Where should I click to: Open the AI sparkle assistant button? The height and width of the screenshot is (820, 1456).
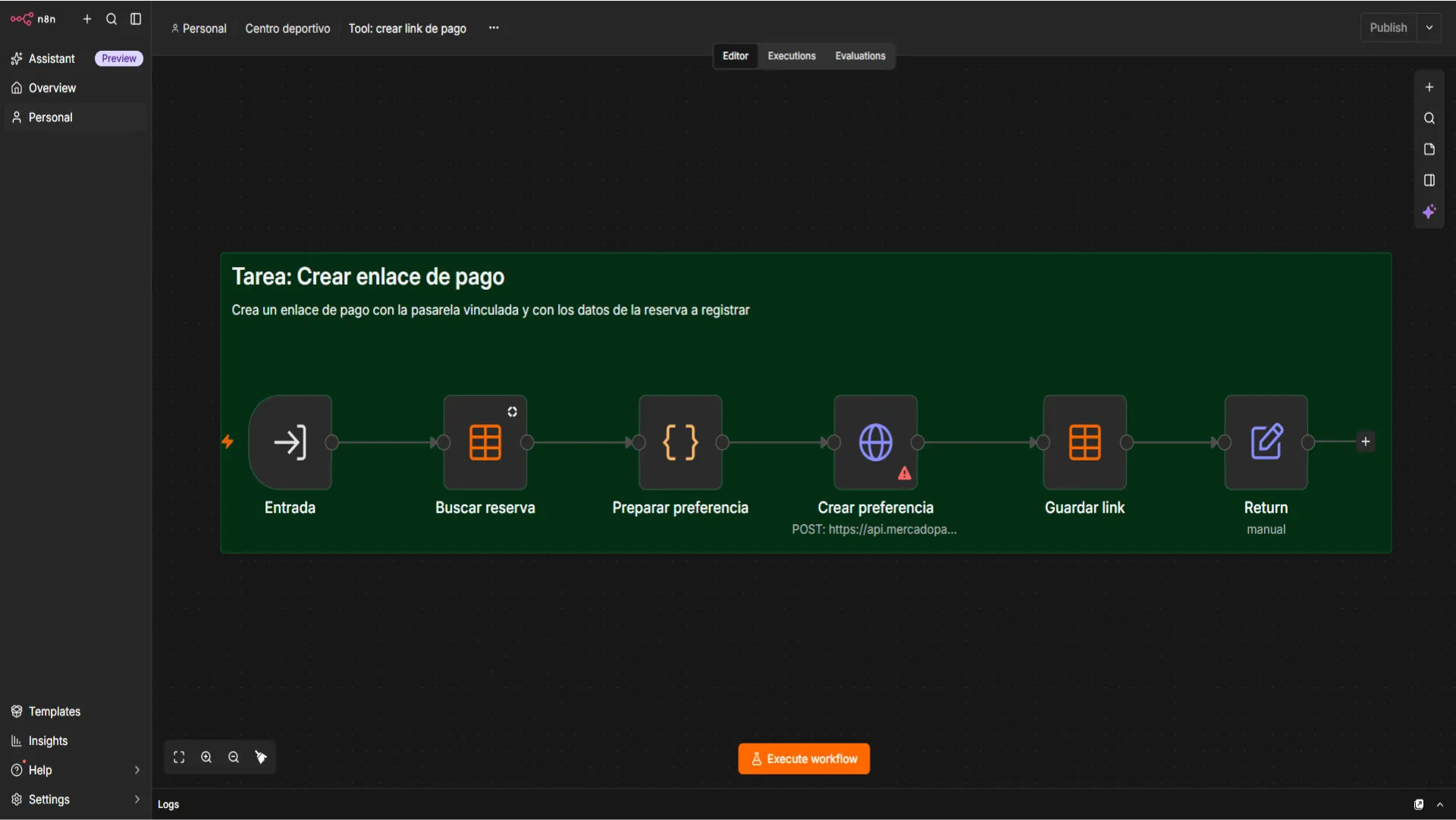pos(1429,212)
